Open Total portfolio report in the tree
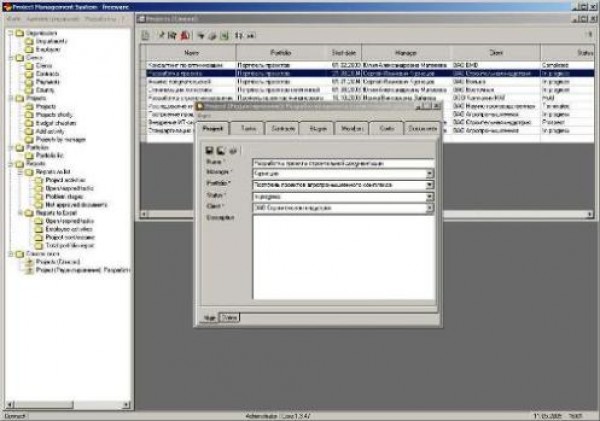 [70, 245]
